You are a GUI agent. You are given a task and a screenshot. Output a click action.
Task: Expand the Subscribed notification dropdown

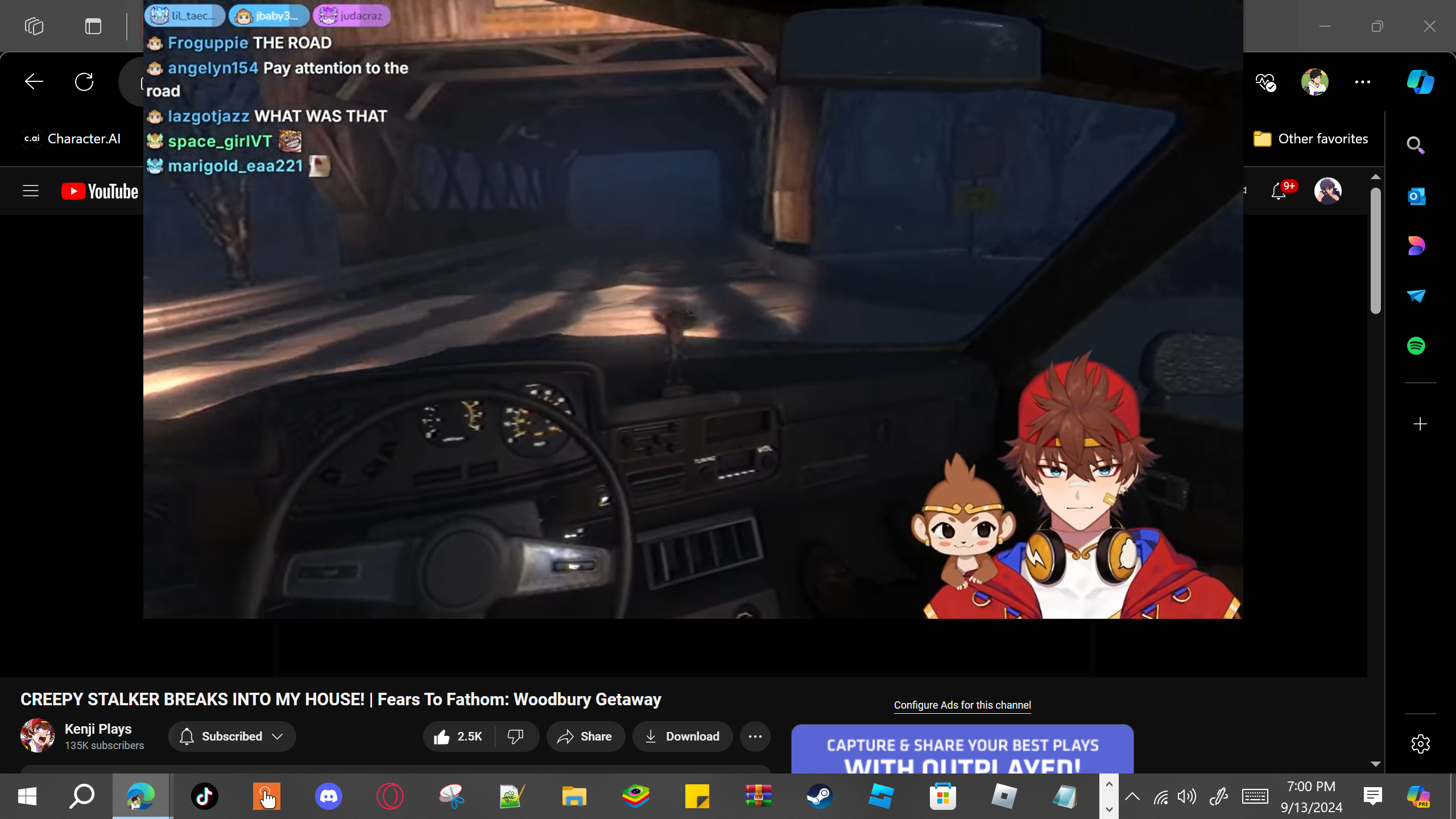[232, 737]
